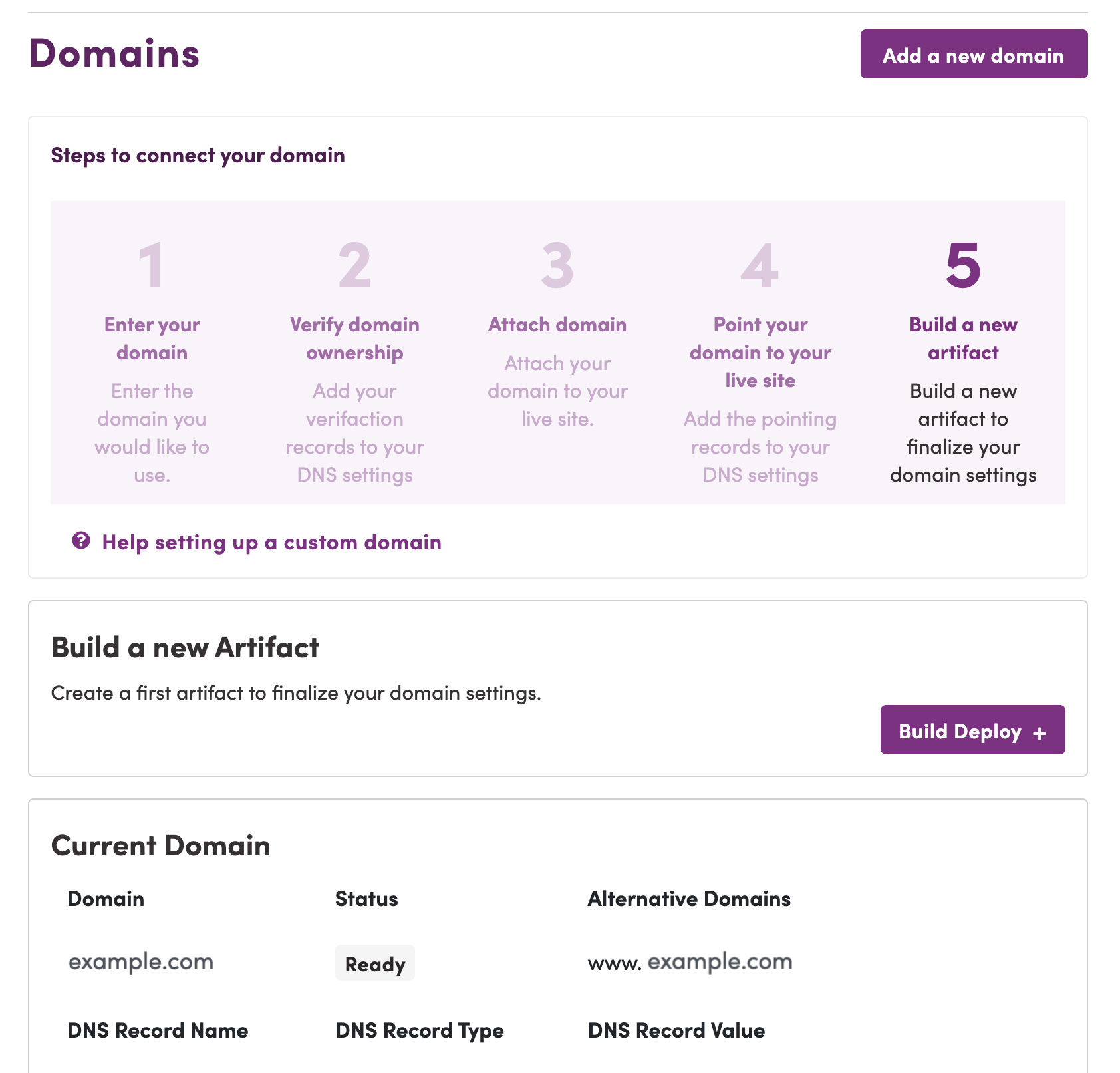Select step number 3 Attach domain
Screen dimensions: 1120x1073
click(x=557, y=265)
